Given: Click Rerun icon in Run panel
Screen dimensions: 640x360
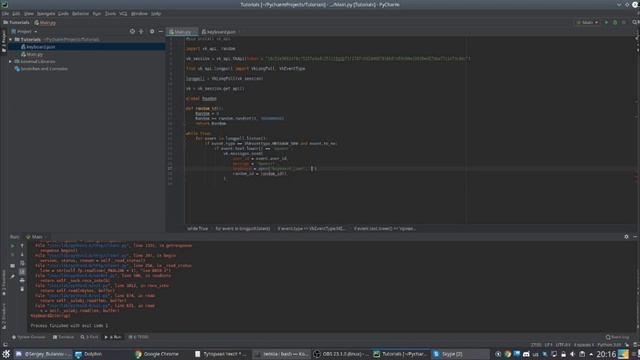Looking at the screenshot, I should tap(13, 246).
